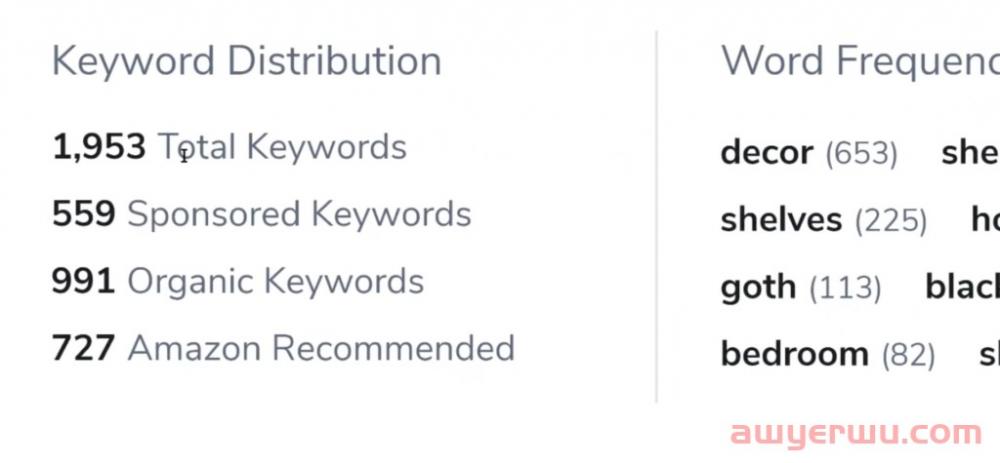Click the bedroom count (82)
Screen dimensions: 1000x463
[908, 355]
